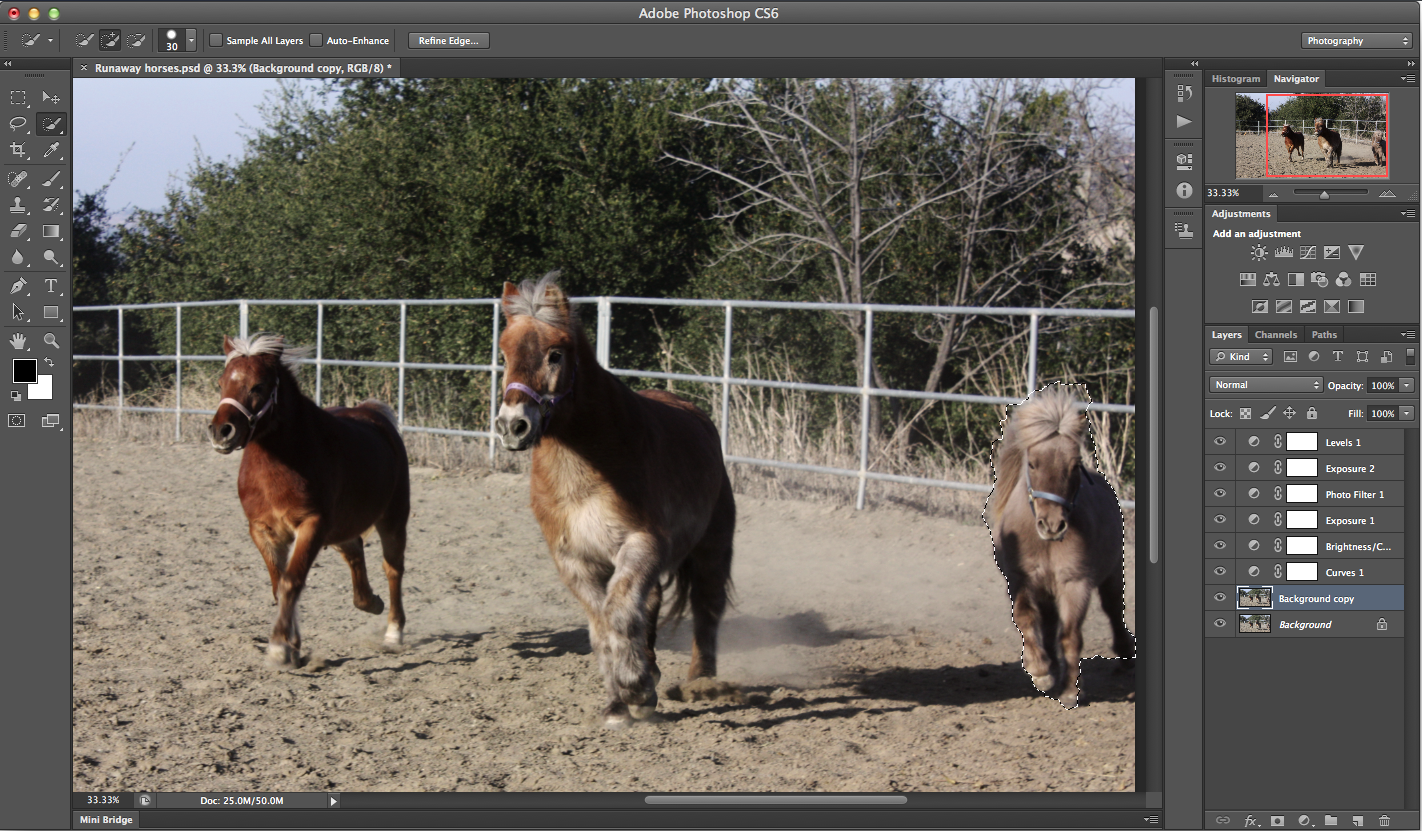Hide the Background copy layer
Image resolution: width=1422 pixels, height=831 pixels.
pos(1219,598)
